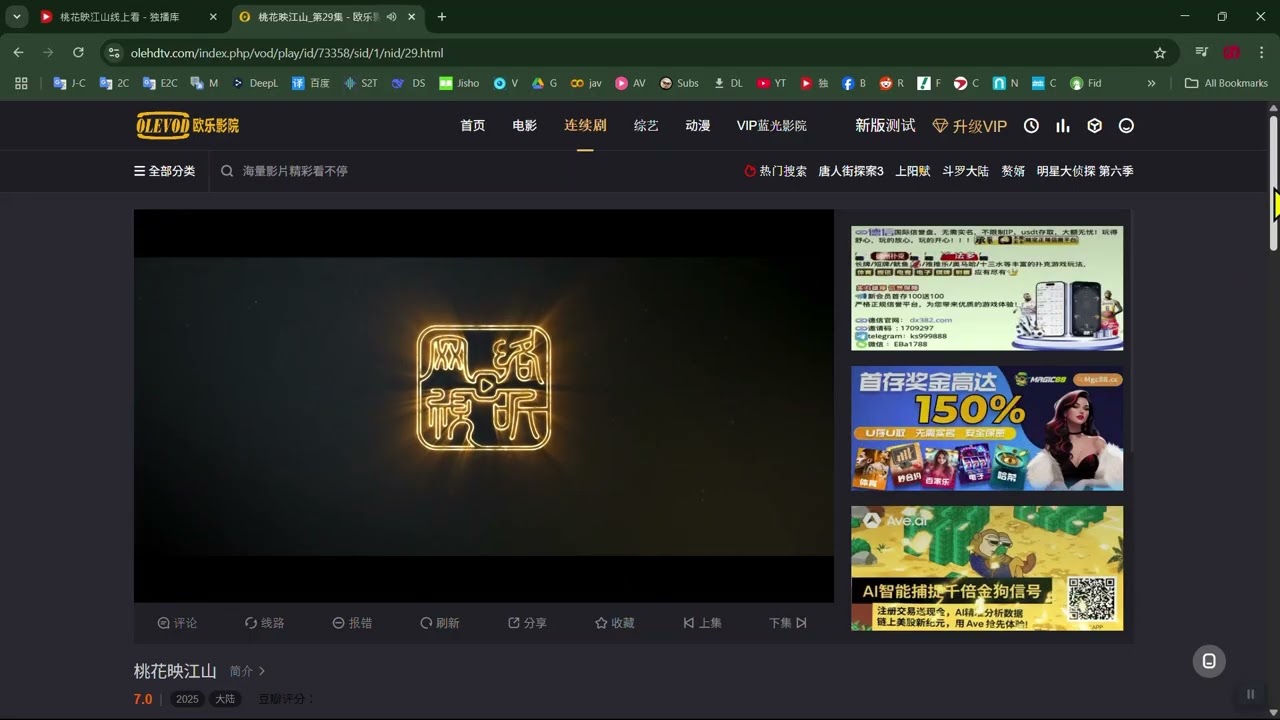The image size is (1280, 720).
Task: Open the 评论 comments button
Action: pos(177,623)
